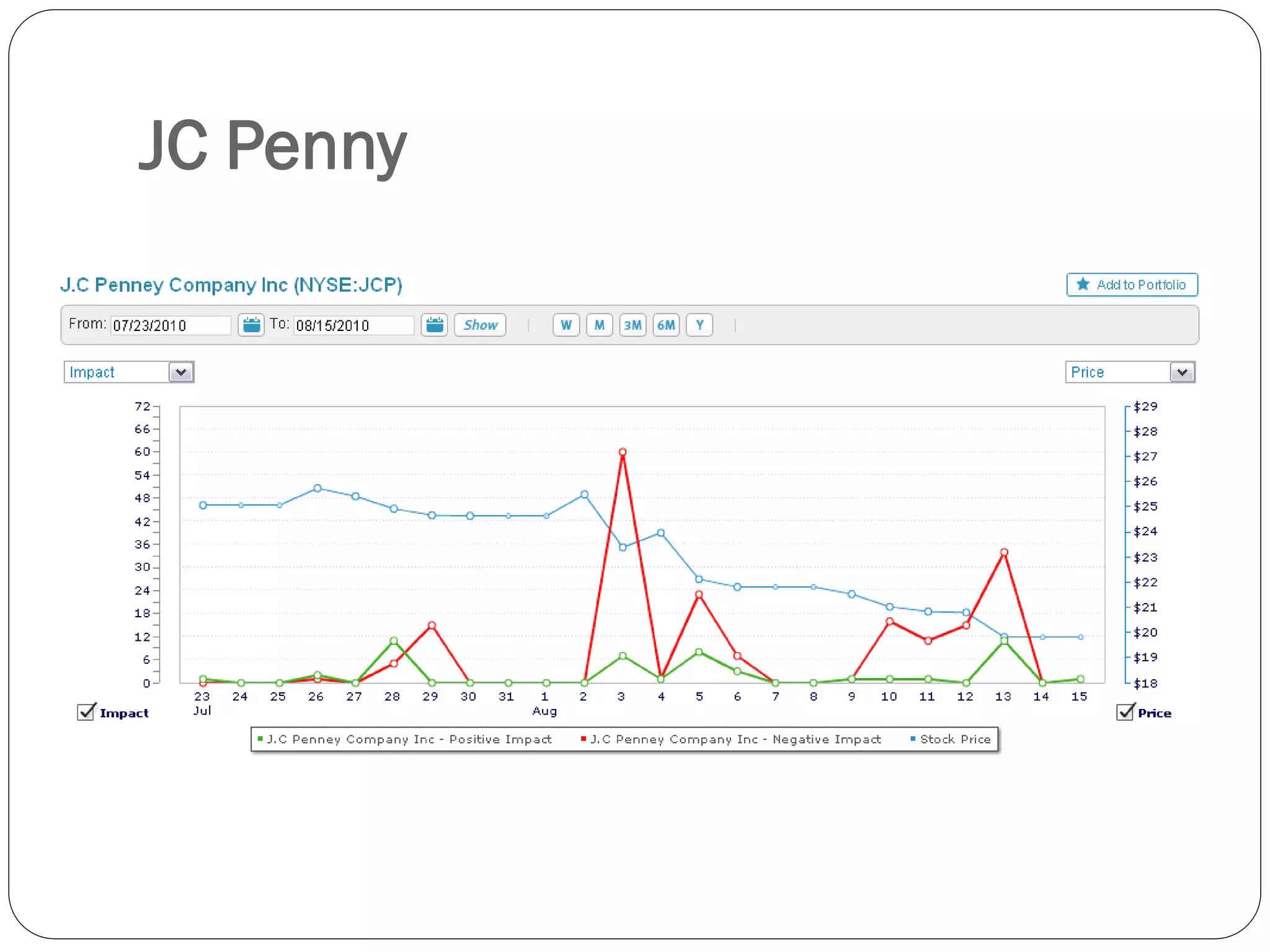Viewport: 1270px width, 952px height.
Task: Click the green positive impact point on Jul 28
Action: [x=394, y=641]
